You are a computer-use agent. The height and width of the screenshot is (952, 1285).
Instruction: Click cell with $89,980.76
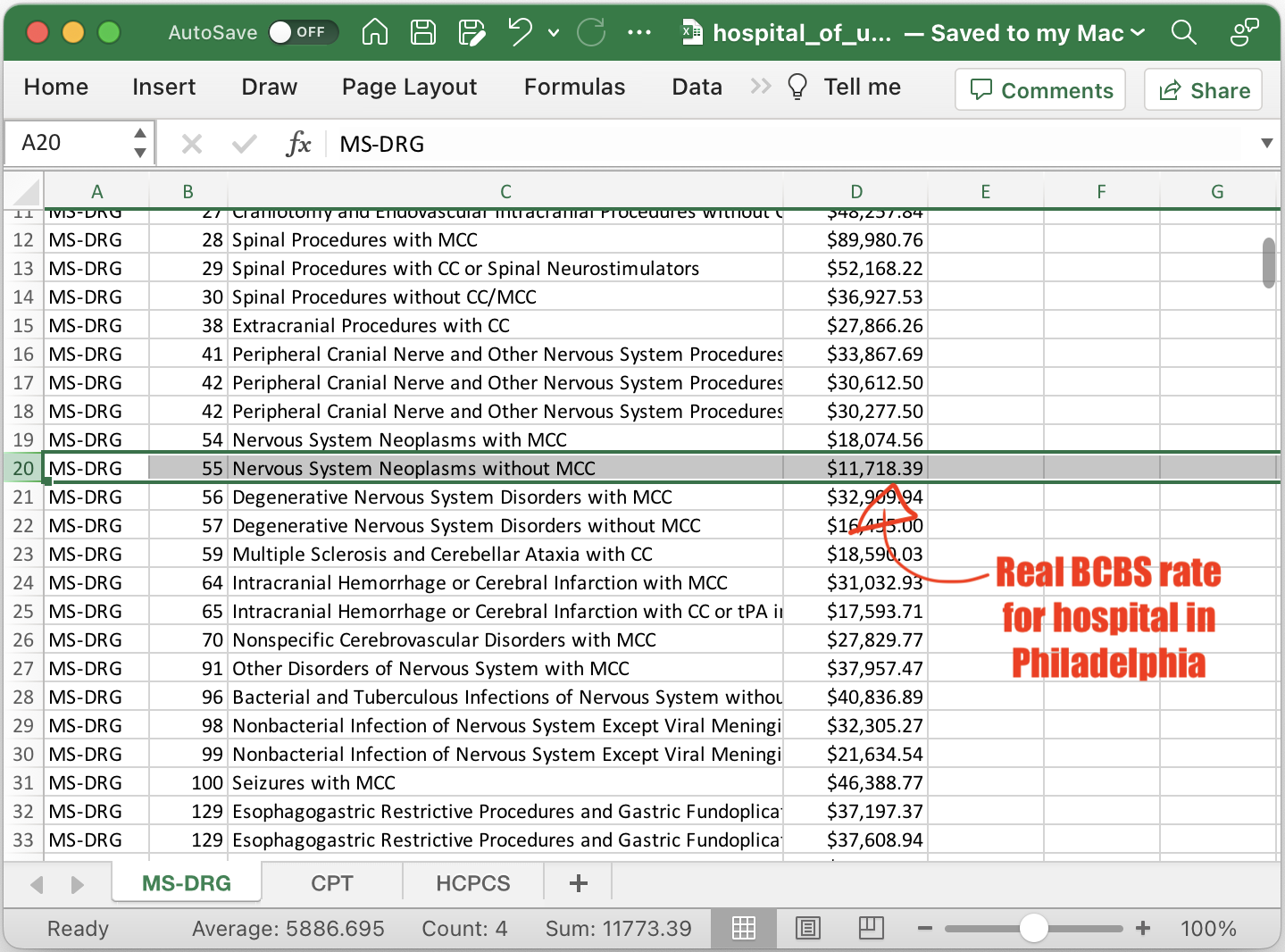pyautogui.click(x=855, y=239)
